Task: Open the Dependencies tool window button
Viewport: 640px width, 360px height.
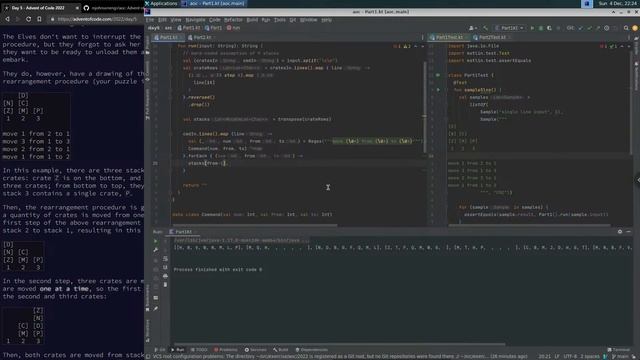Action: point(311,350)
